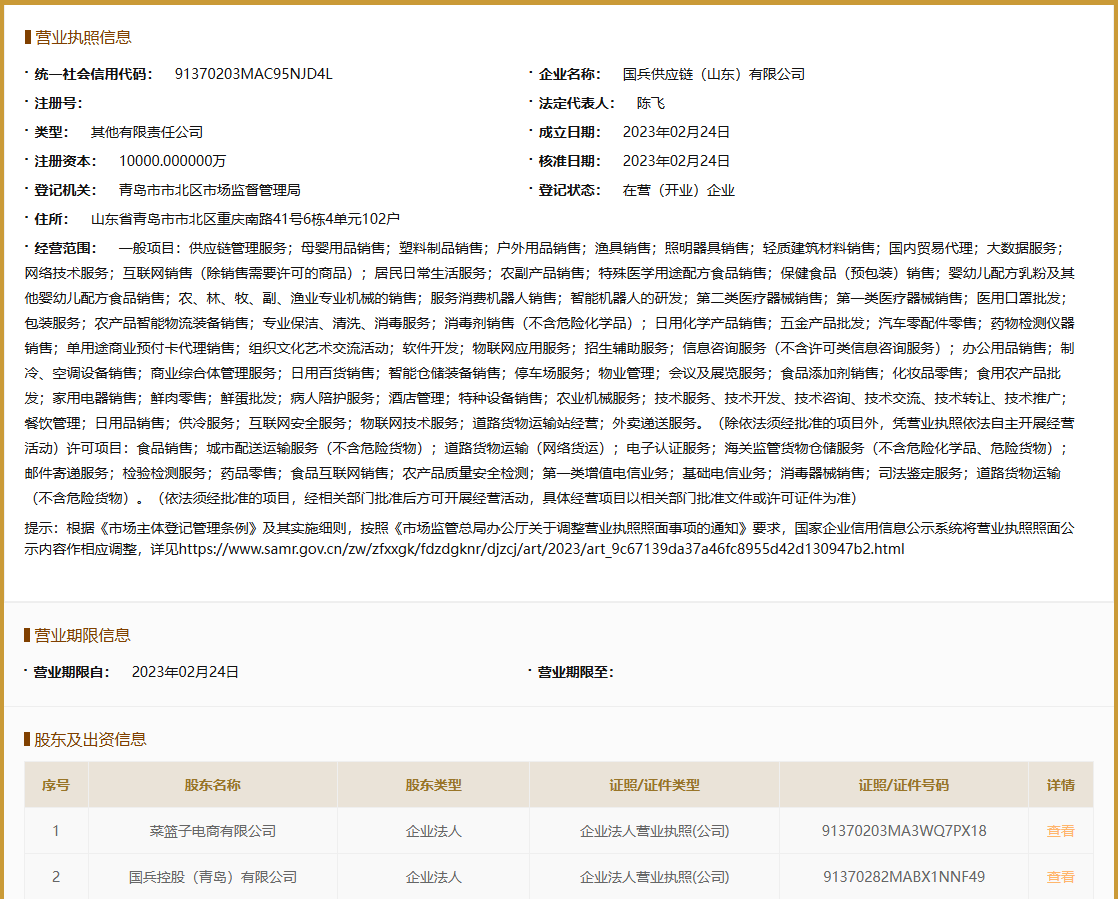Select the credit code 91370203MAC95NJD4L
1118x899 pixels.
pos(253,74)
